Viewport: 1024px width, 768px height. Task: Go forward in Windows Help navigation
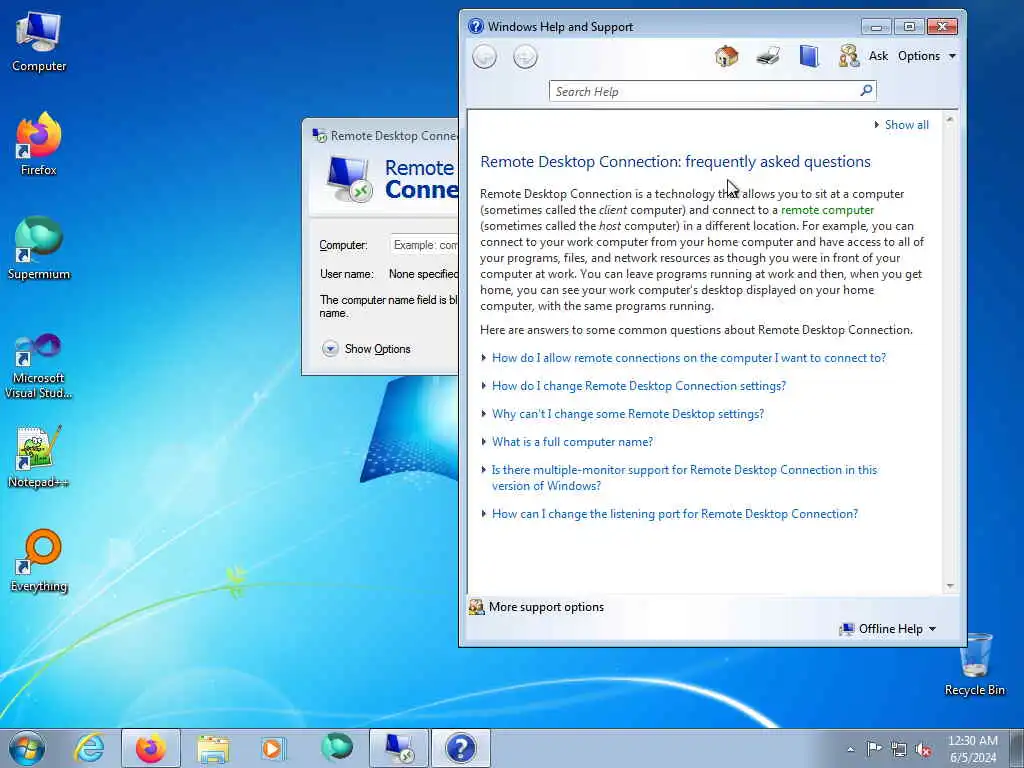tap(525, 57)
